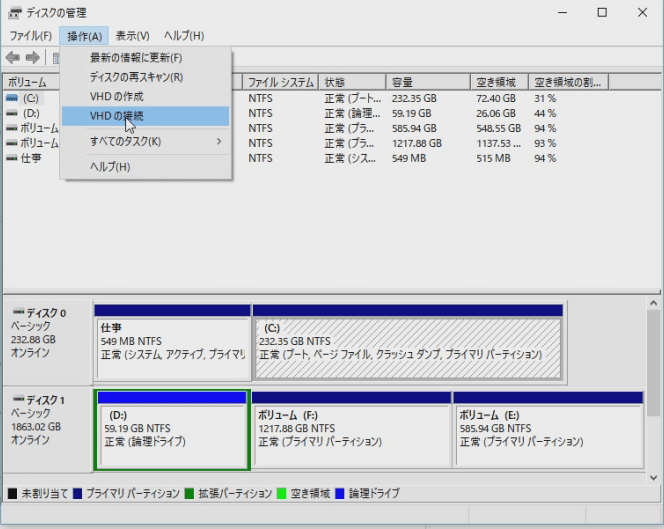Click the 44 % free percentage cell
The height and width of the screenshot is (529, 664).
click(x=545, y=113)
